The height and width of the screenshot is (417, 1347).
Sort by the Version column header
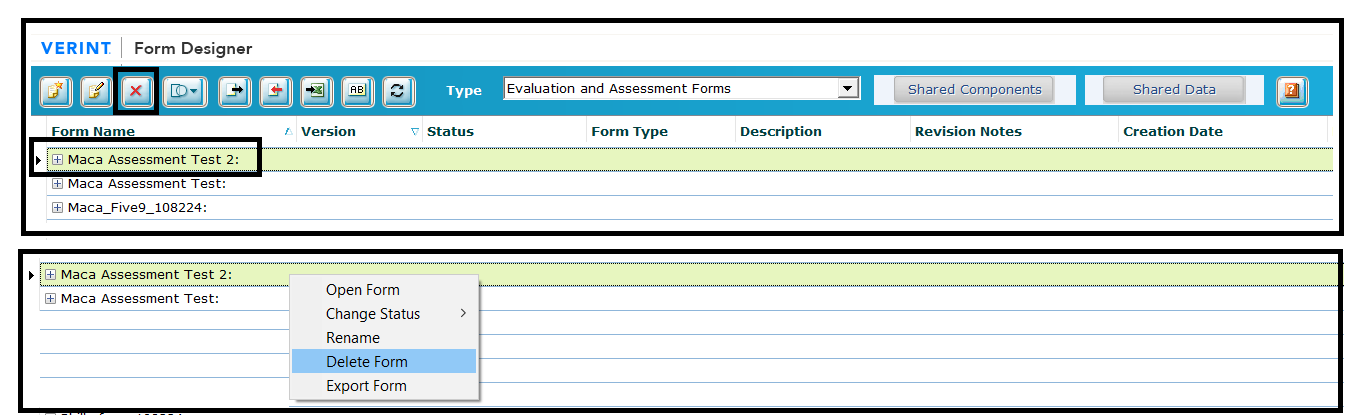point(328,131)
